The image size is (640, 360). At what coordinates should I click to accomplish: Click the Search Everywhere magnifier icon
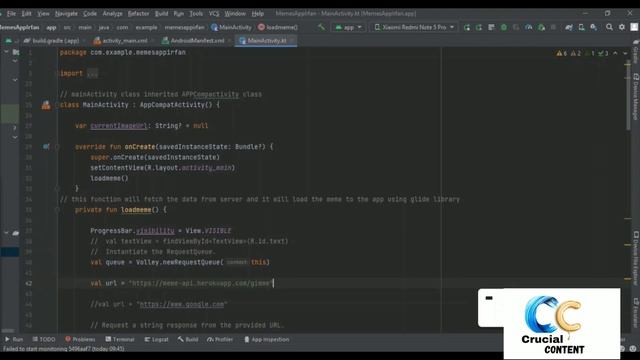pyautogui.click(x=609, y=27)
